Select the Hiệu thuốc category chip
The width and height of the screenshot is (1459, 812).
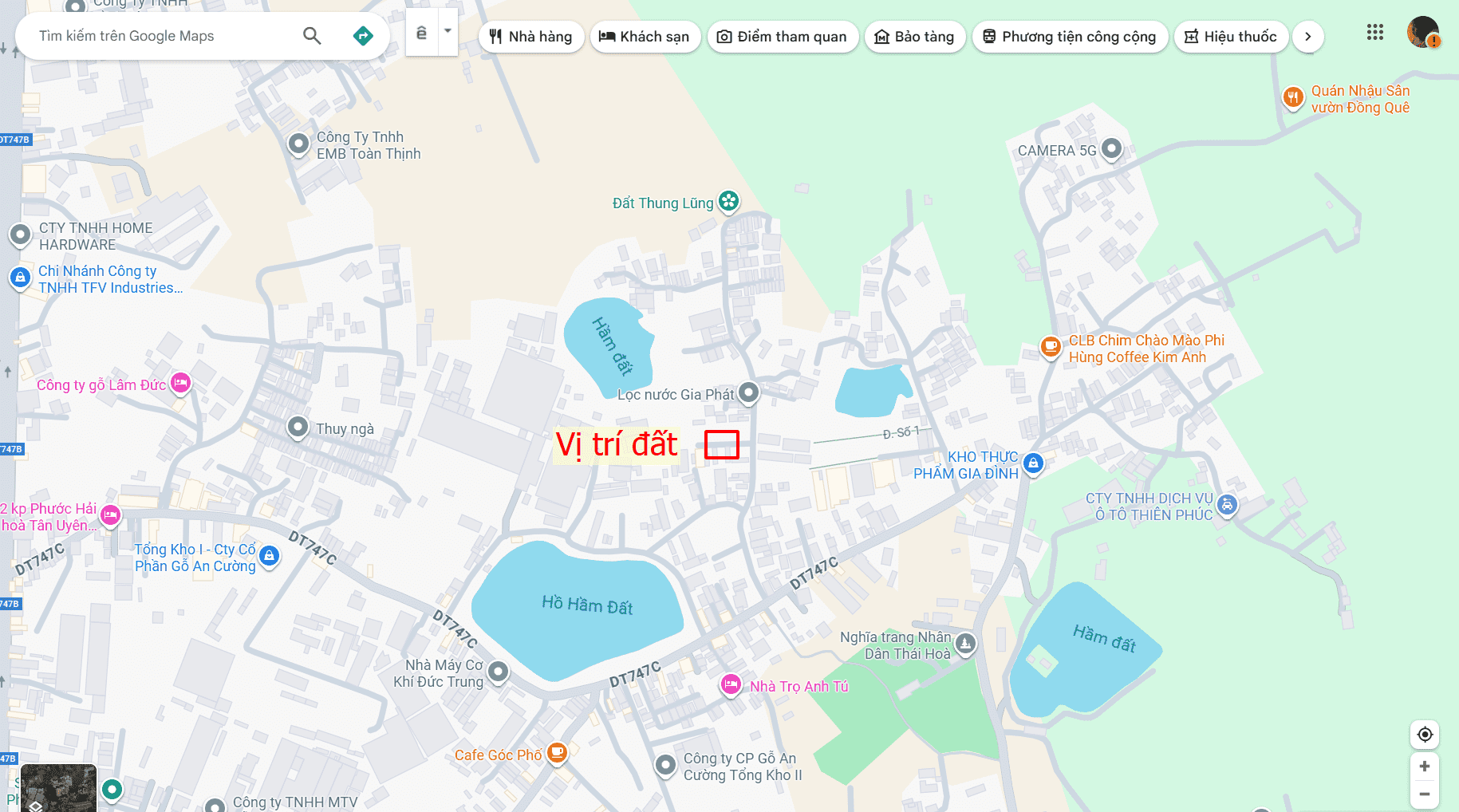point(1231,37)
